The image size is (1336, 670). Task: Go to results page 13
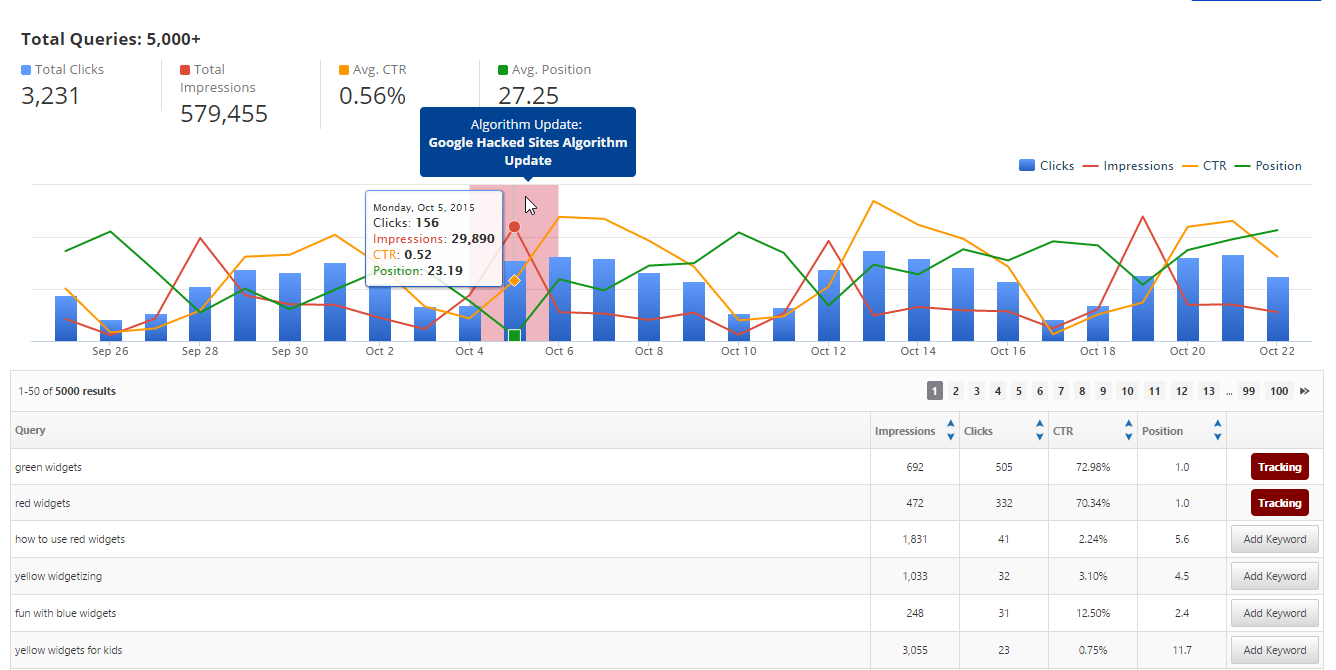(1209, 391)
